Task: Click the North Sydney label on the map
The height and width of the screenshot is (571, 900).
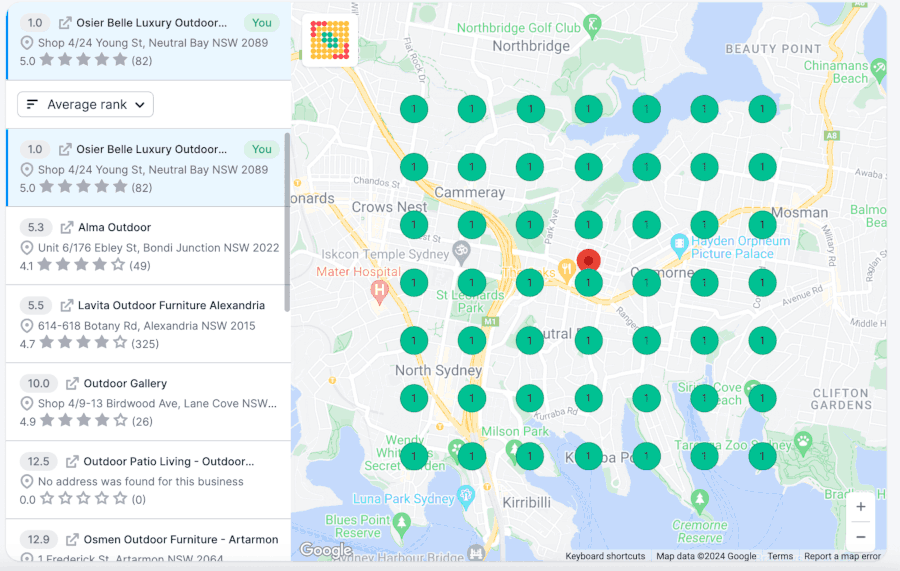Action: [x=438, y=371]
